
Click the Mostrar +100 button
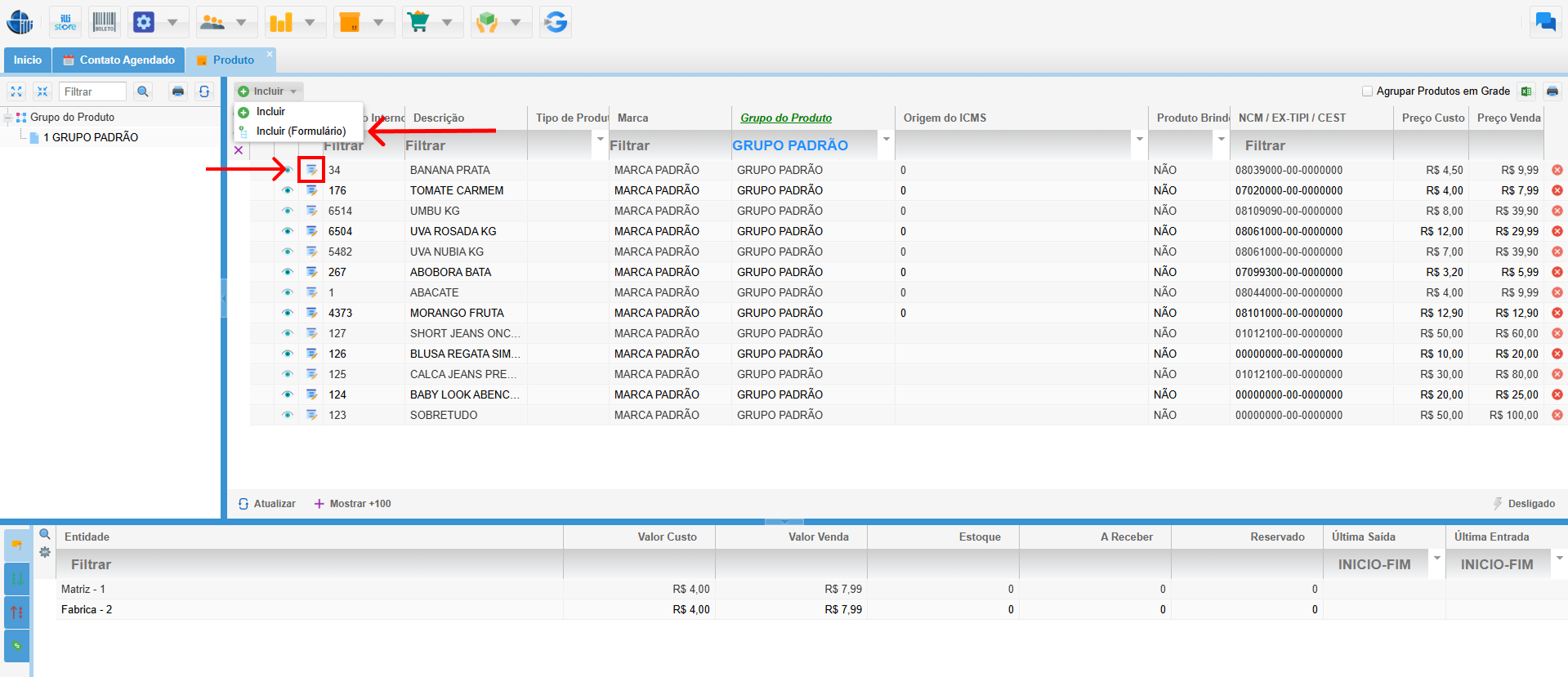[352, 504]
